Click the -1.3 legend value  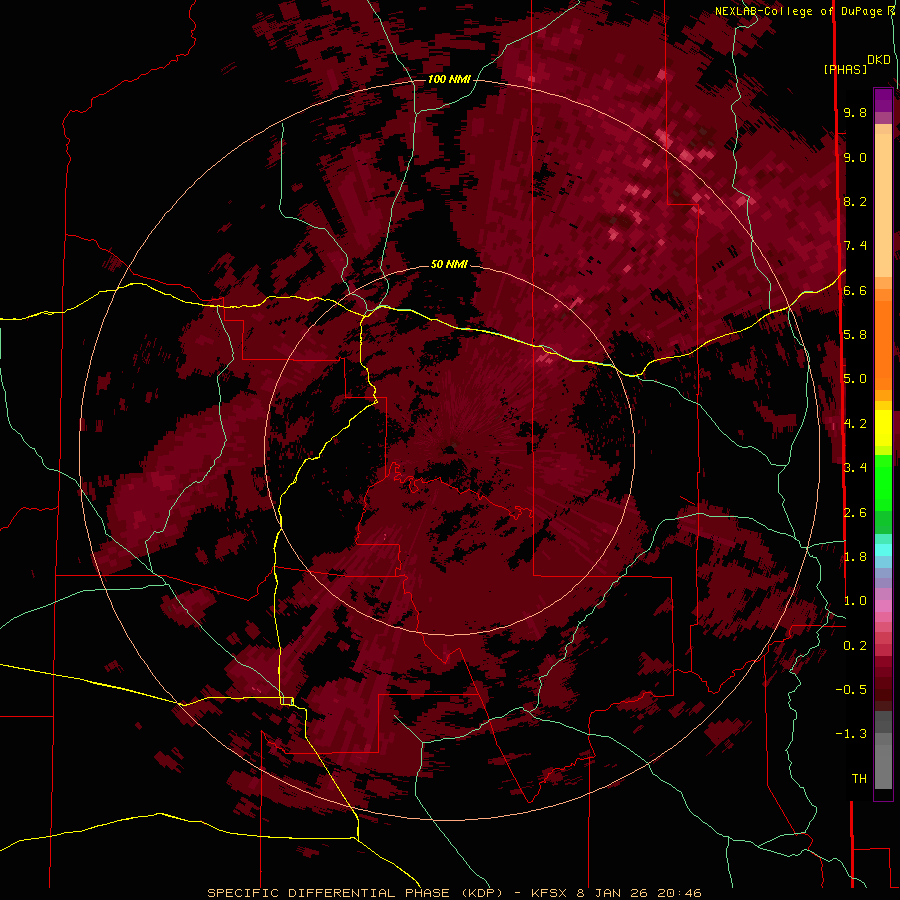click(x=851, y=734)
